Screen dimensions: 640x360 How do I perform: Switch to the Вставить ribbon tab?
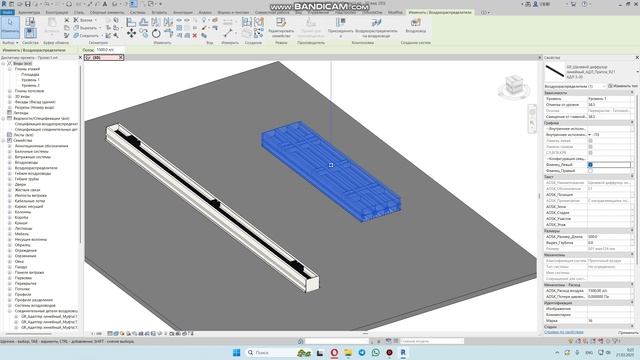pyautogui.click(x=159, y=12)
